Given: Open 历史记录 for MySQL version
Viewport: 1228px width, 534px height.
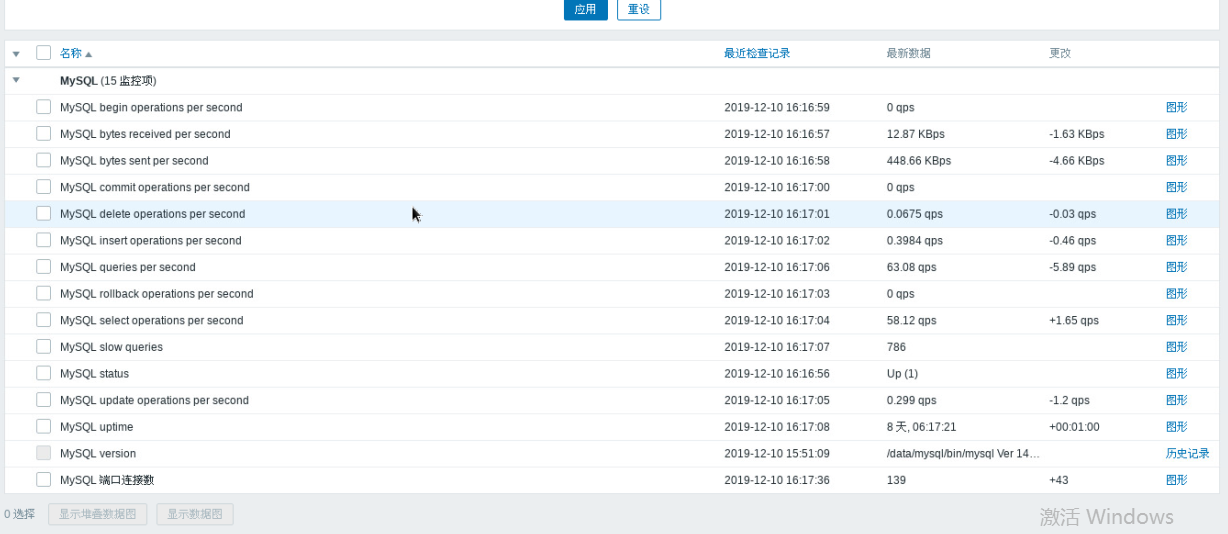Looking at the screenshot, I should (1187, 453).
